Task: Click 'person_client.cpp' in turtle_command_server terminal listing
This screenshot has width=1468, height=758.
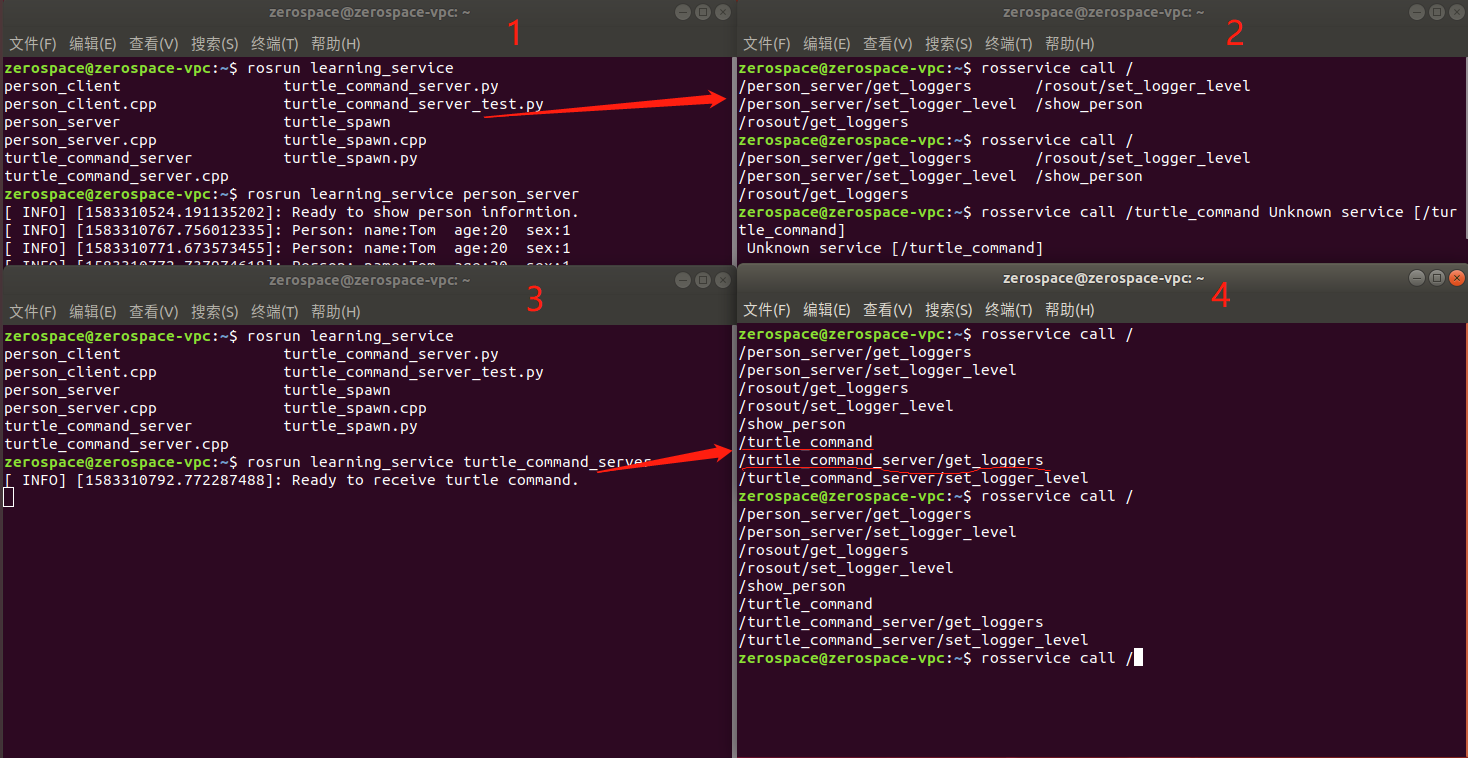Action: tap(80, 372)
